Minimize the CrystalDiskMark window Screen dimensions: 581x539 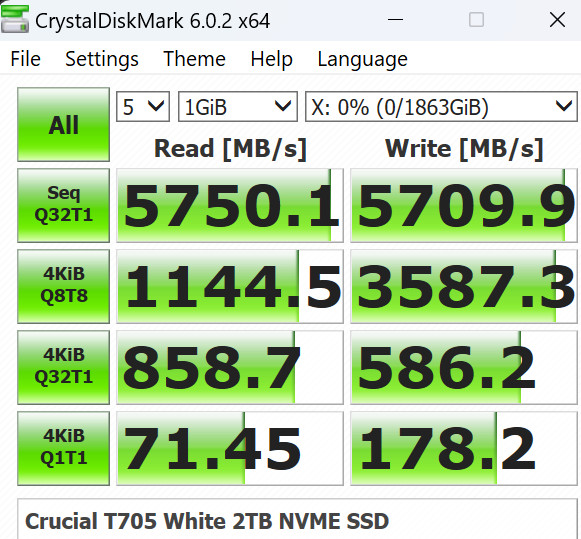point(395,19)
